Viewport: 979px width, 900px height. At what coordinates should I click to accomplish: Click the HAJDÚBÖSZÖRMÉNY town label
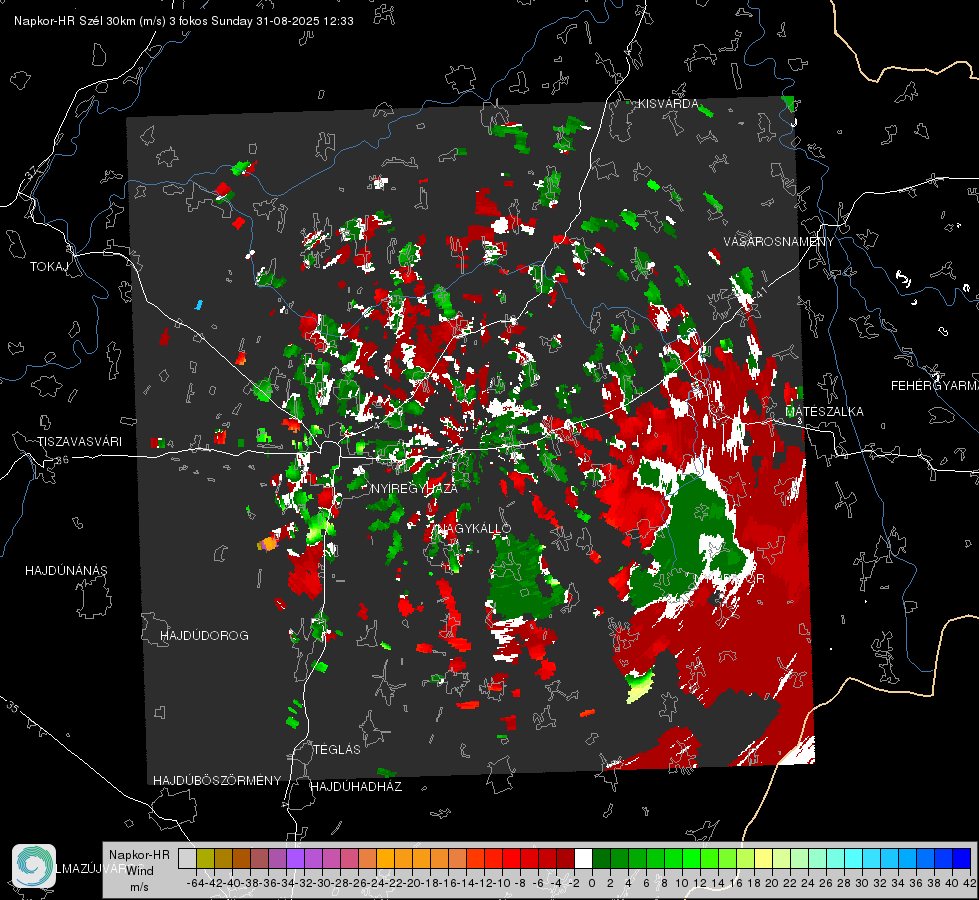coord(217,781)
